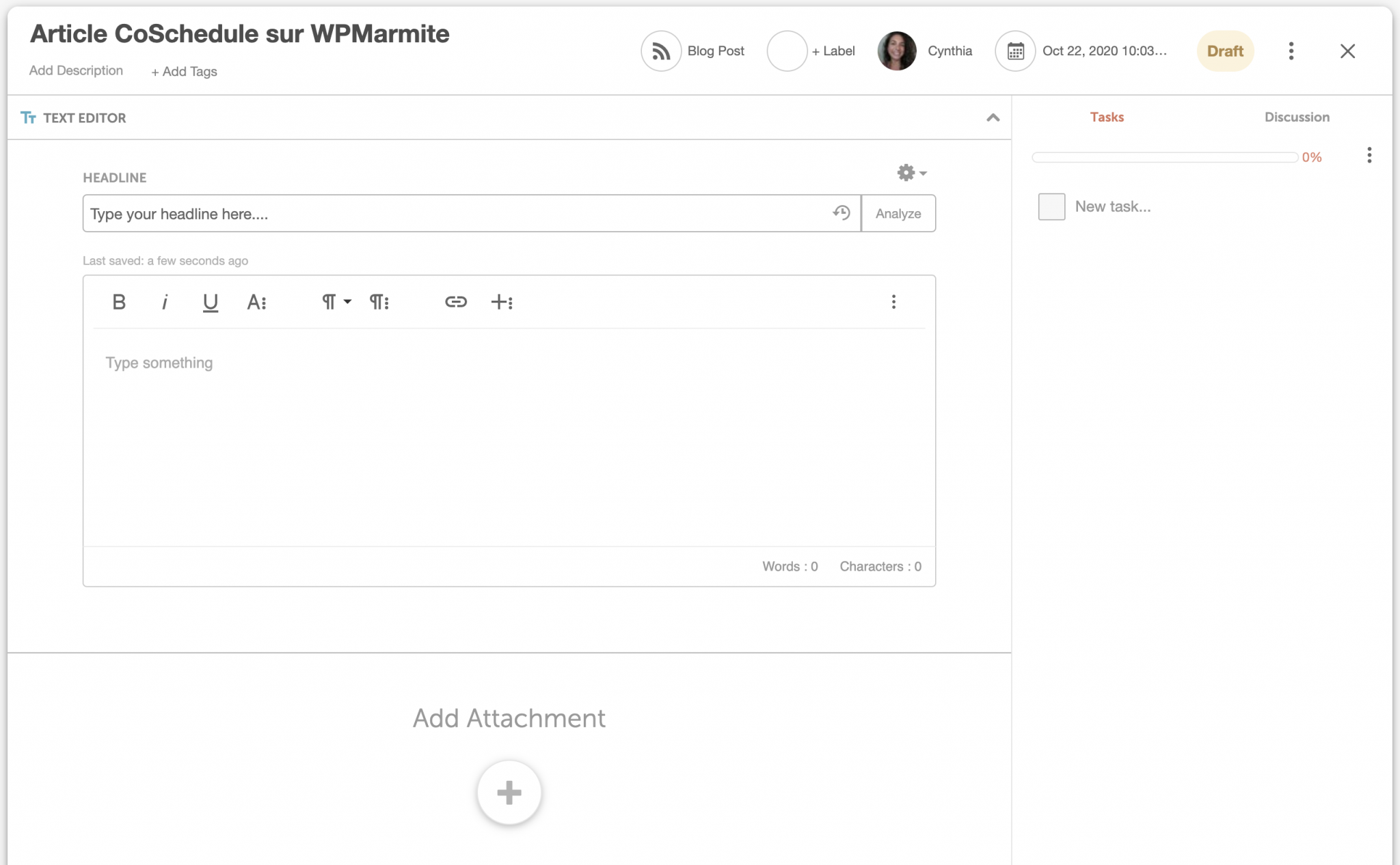Click the Characters : 0 counter

tap(880, 566)
